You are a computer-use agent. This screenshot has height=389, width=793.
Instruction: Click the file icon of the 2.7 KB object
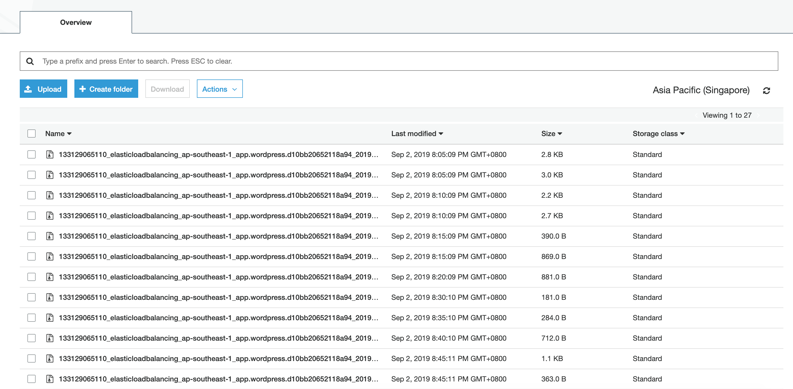click(50, 215)
